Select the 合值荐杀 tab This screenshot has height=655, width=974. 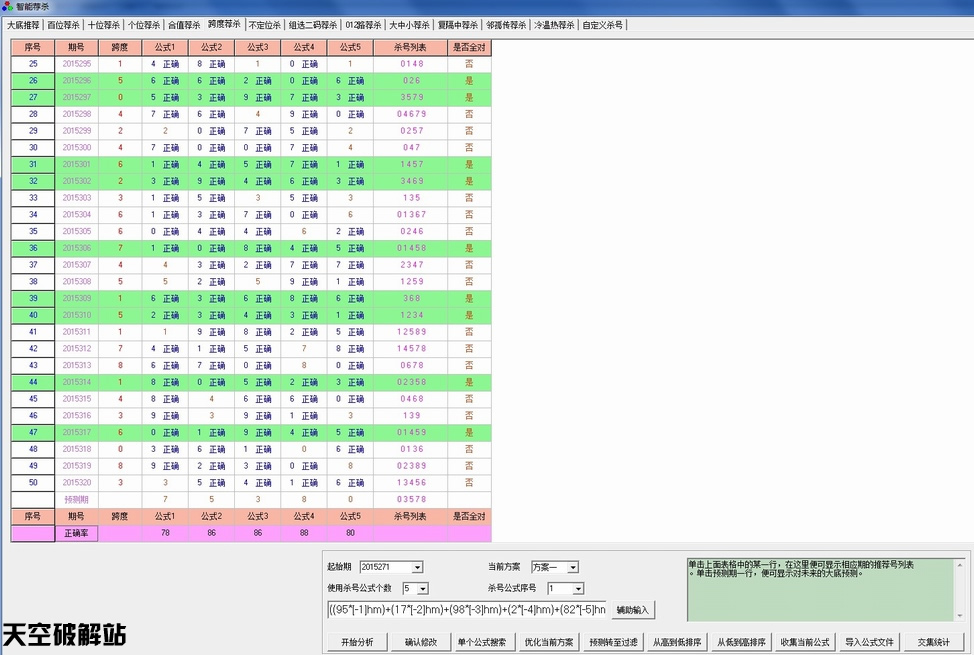tap(184, 25)
